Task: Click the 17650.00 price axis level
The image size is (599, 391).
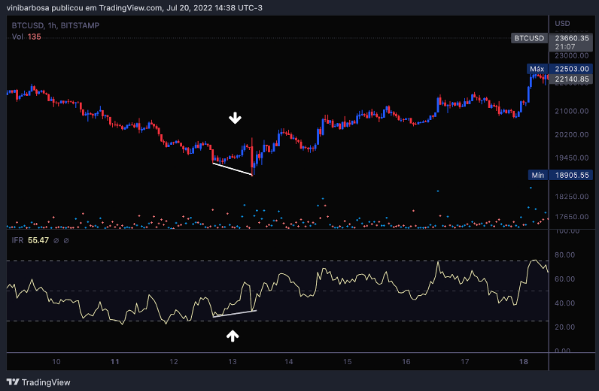Action: [x=571, y=217]
